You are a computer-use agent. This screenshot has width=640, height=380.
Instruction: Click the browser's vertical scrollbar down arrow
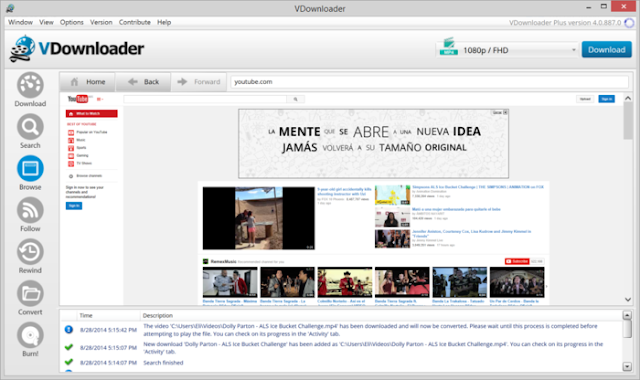(x=628, y=300)
